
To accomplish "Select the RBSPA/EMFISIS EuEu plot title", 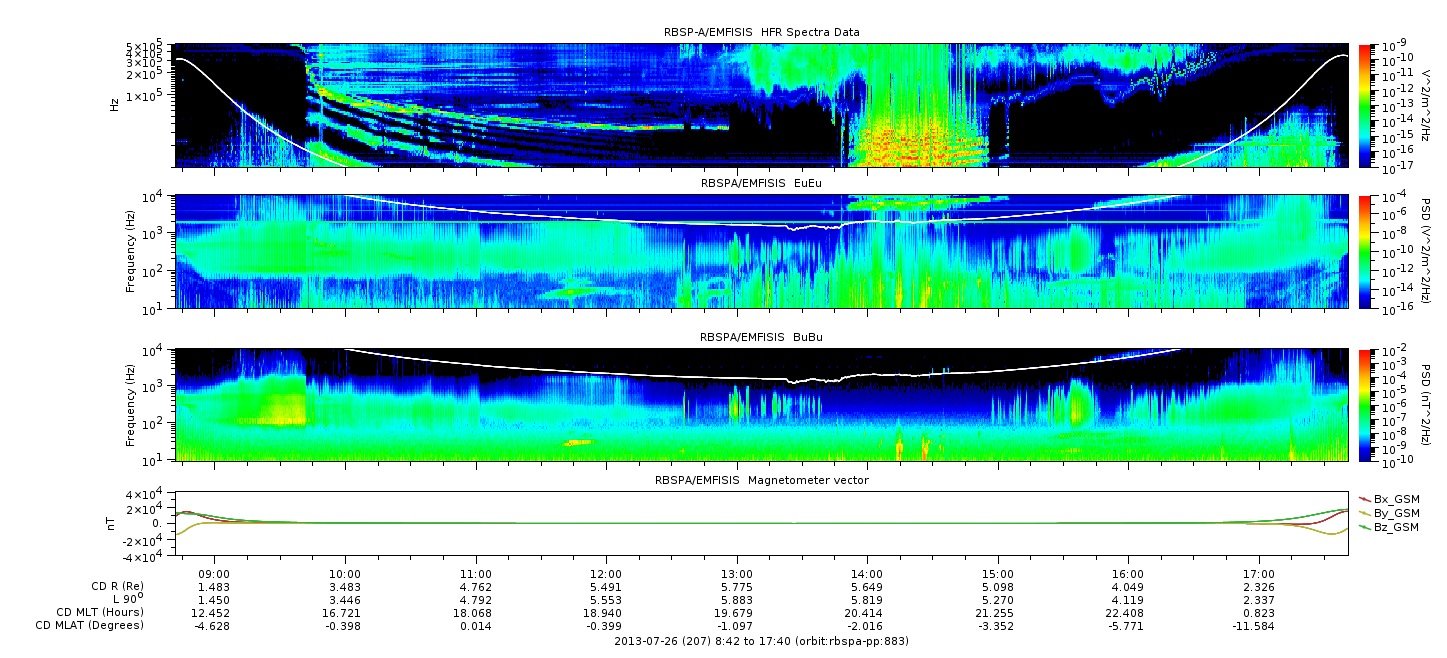I will coord(761,183).
